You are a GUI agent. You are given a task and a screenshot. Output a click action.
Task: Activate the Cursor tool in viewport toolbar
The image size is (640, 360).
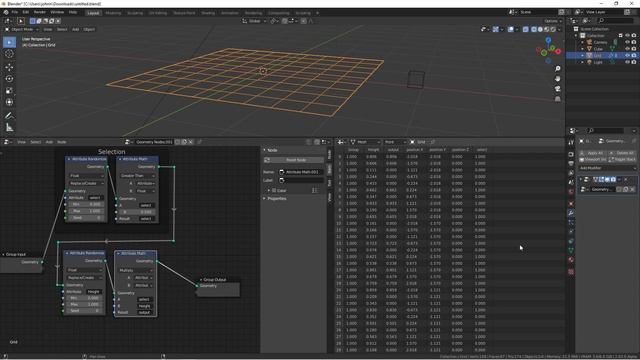9,54
